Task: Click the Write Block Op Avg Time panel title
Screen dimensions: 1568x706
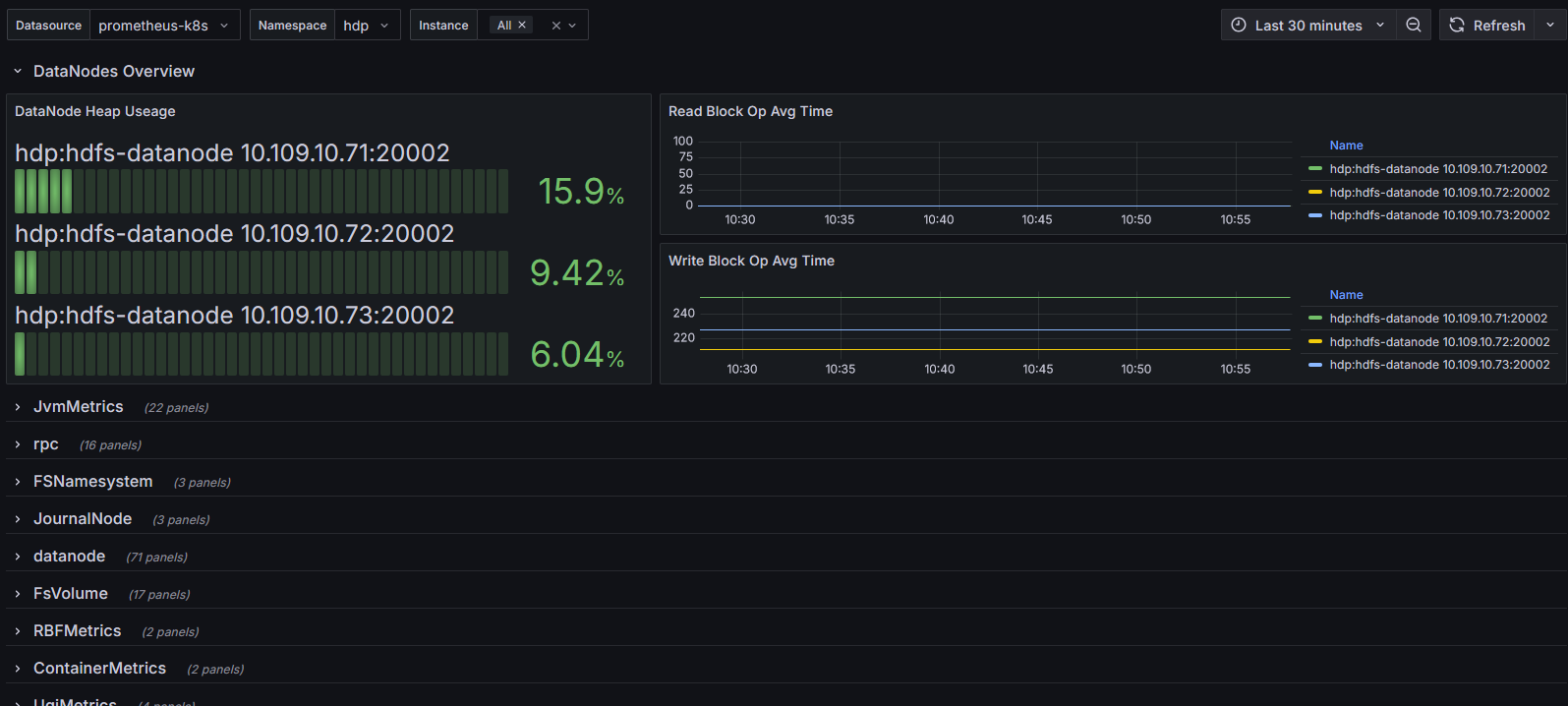Action: [751, 261]
